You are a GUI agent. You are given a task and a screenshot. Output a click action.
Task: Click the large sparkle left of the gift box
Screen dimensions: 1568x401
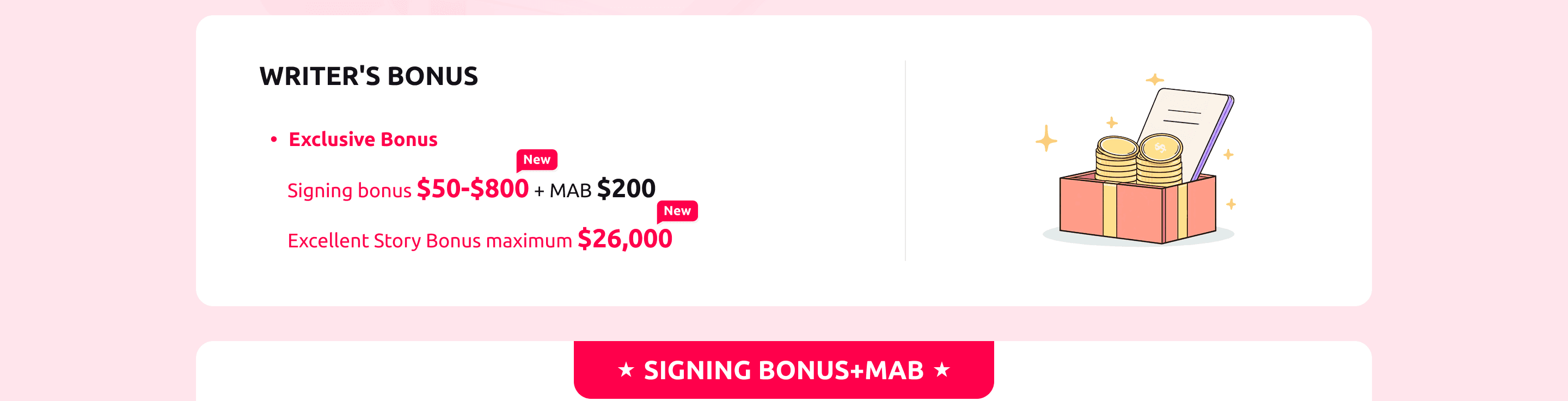pos(1046,139)
